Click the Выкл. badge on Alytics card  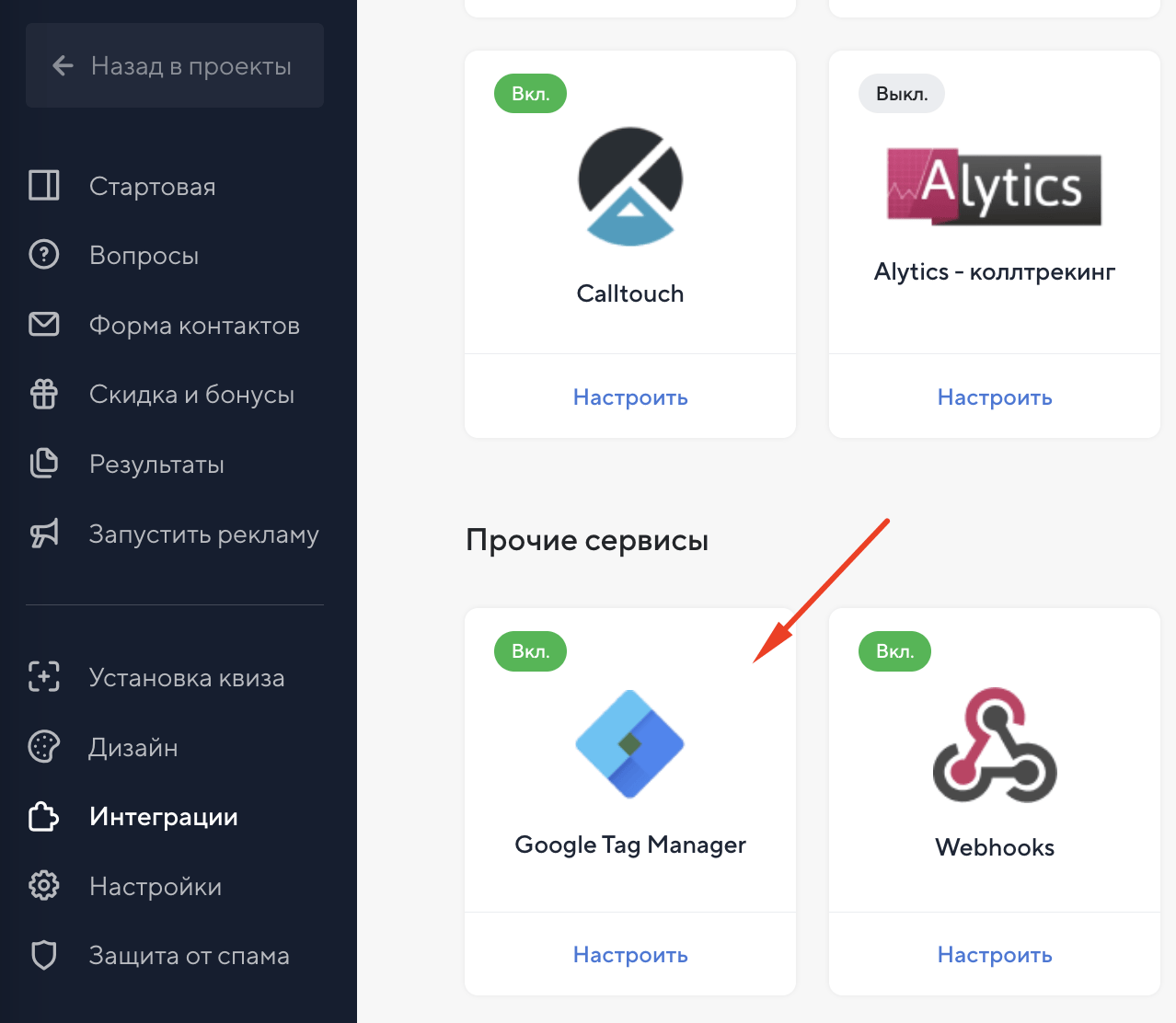pyautogui.click(x=902, y=94)
